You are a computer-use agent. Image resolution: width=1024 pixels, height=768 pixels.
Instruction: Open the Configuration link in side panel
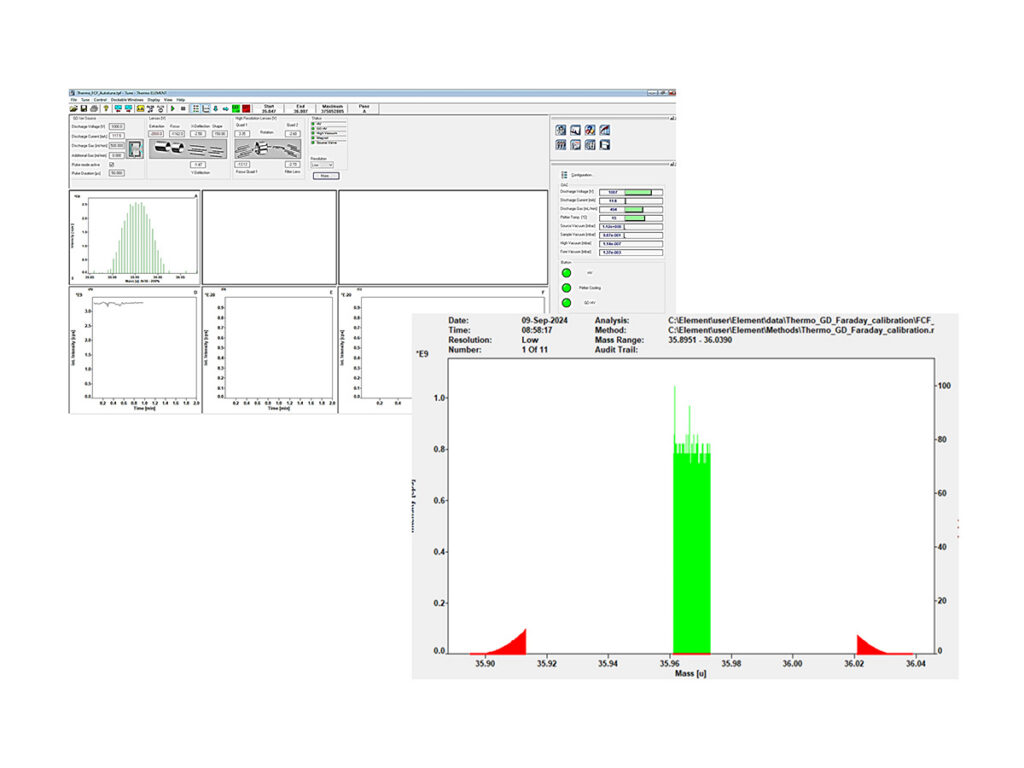(x=581, y=175)
